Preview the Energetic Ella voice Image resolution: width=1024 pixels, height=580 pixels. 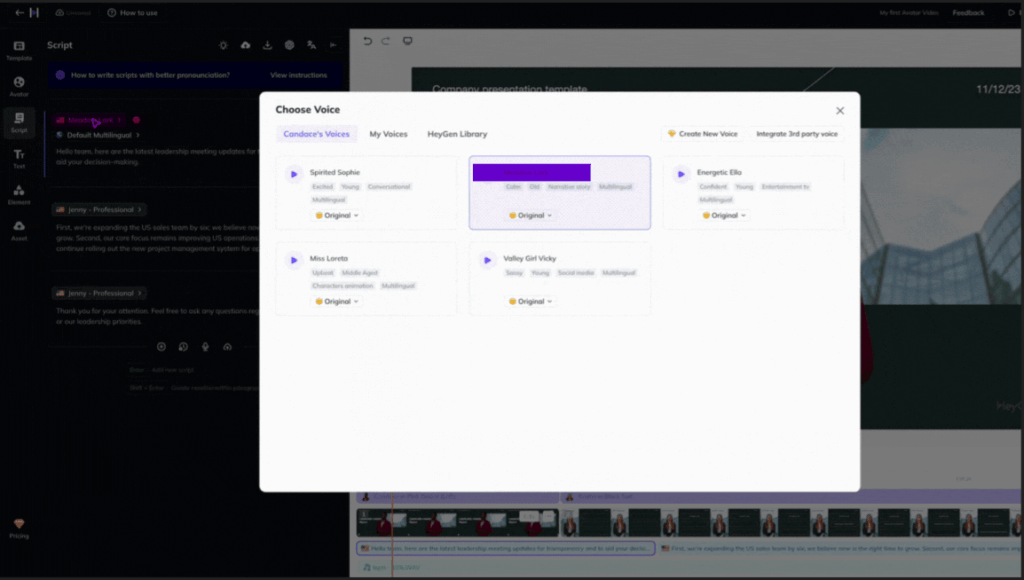click(x=681, y=174)
